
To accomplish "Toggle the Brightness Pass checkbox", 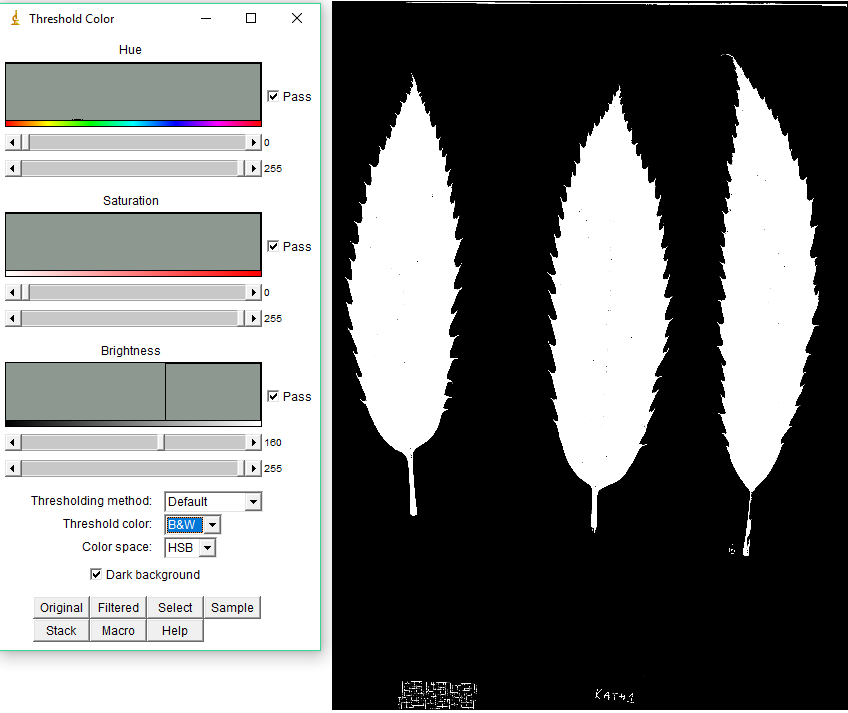I will pyautogui.click(x=273, y=397).
